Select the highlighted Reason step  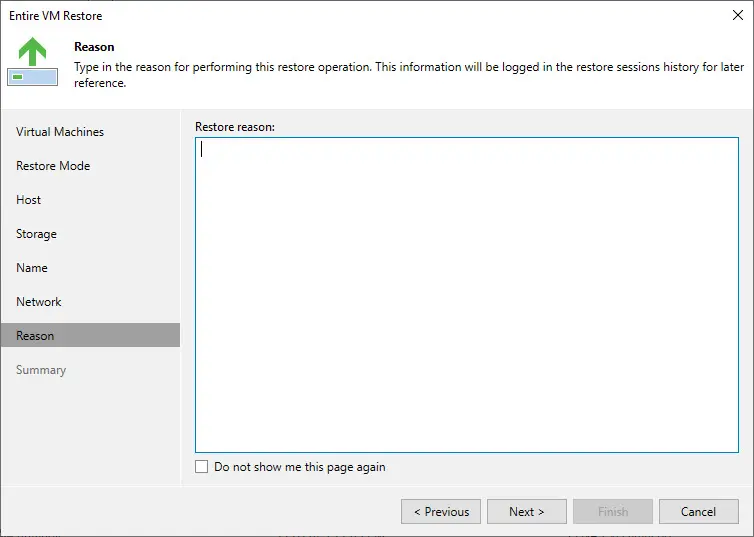(x=90, y=335)
